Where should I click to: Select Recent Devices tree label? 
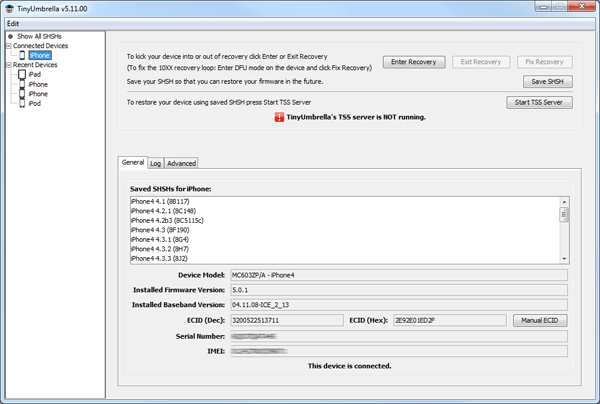[x=35, y=65]
